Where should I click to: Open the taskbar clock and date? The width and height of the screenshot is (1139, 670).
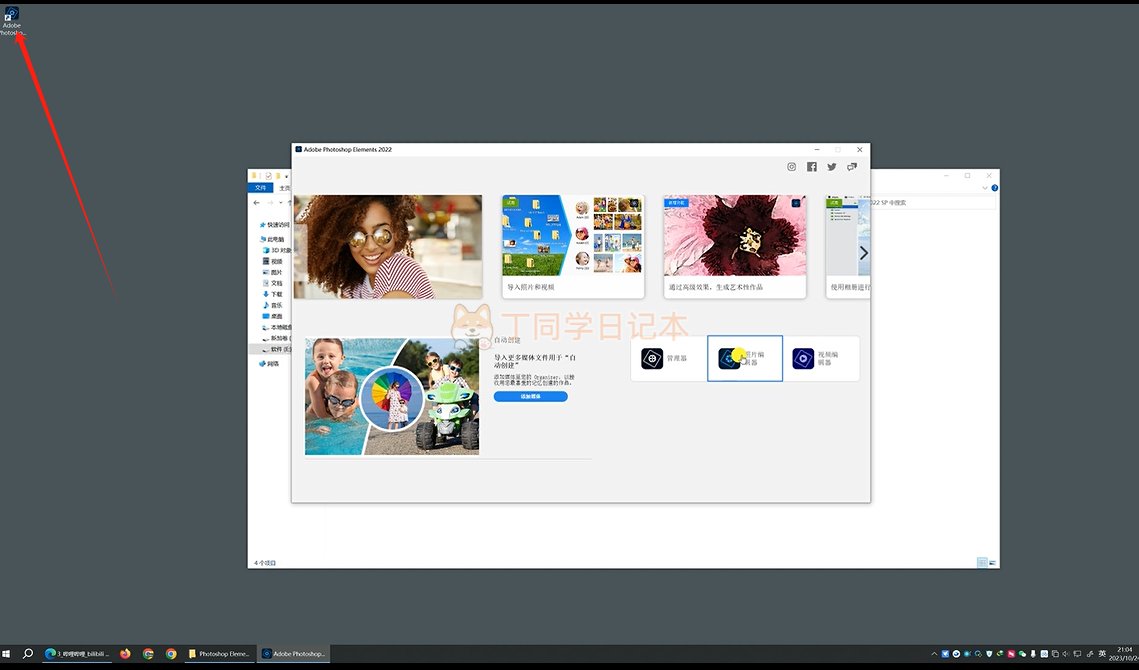[1124, 653]
